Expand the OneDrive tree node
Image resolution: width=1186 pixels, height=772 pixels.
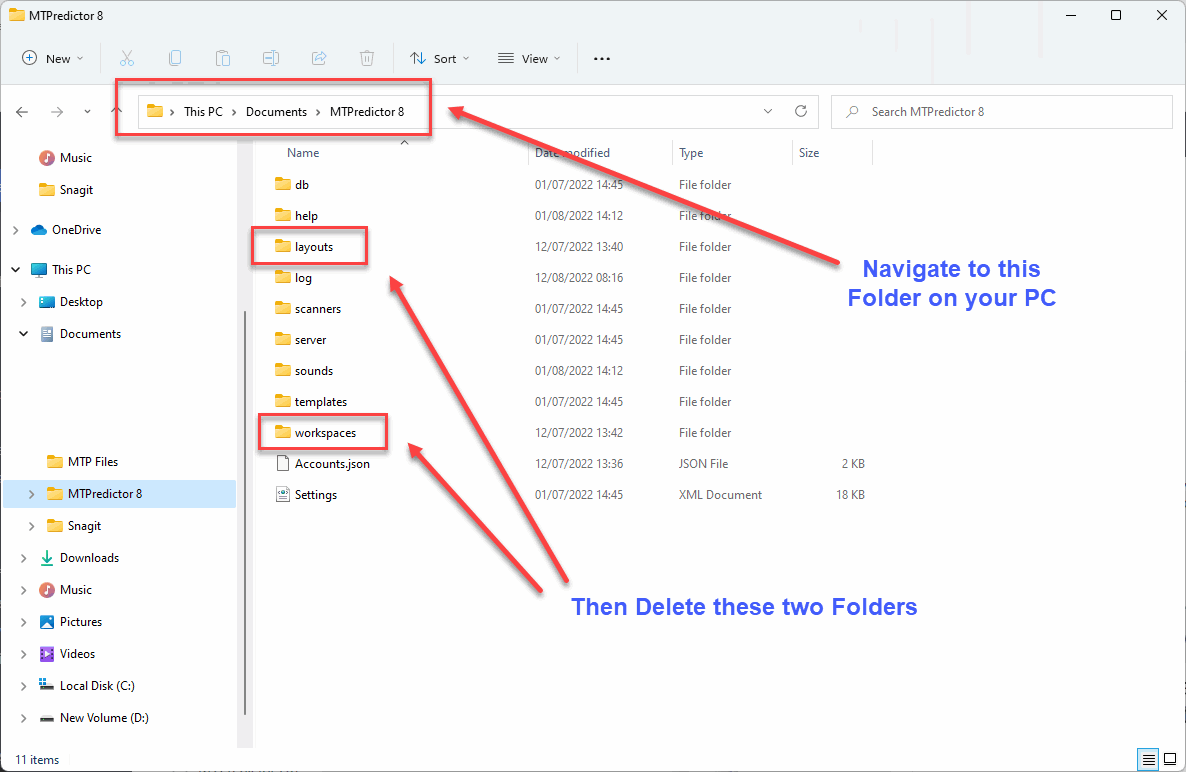pyautogui.click(x=15, y=230)
